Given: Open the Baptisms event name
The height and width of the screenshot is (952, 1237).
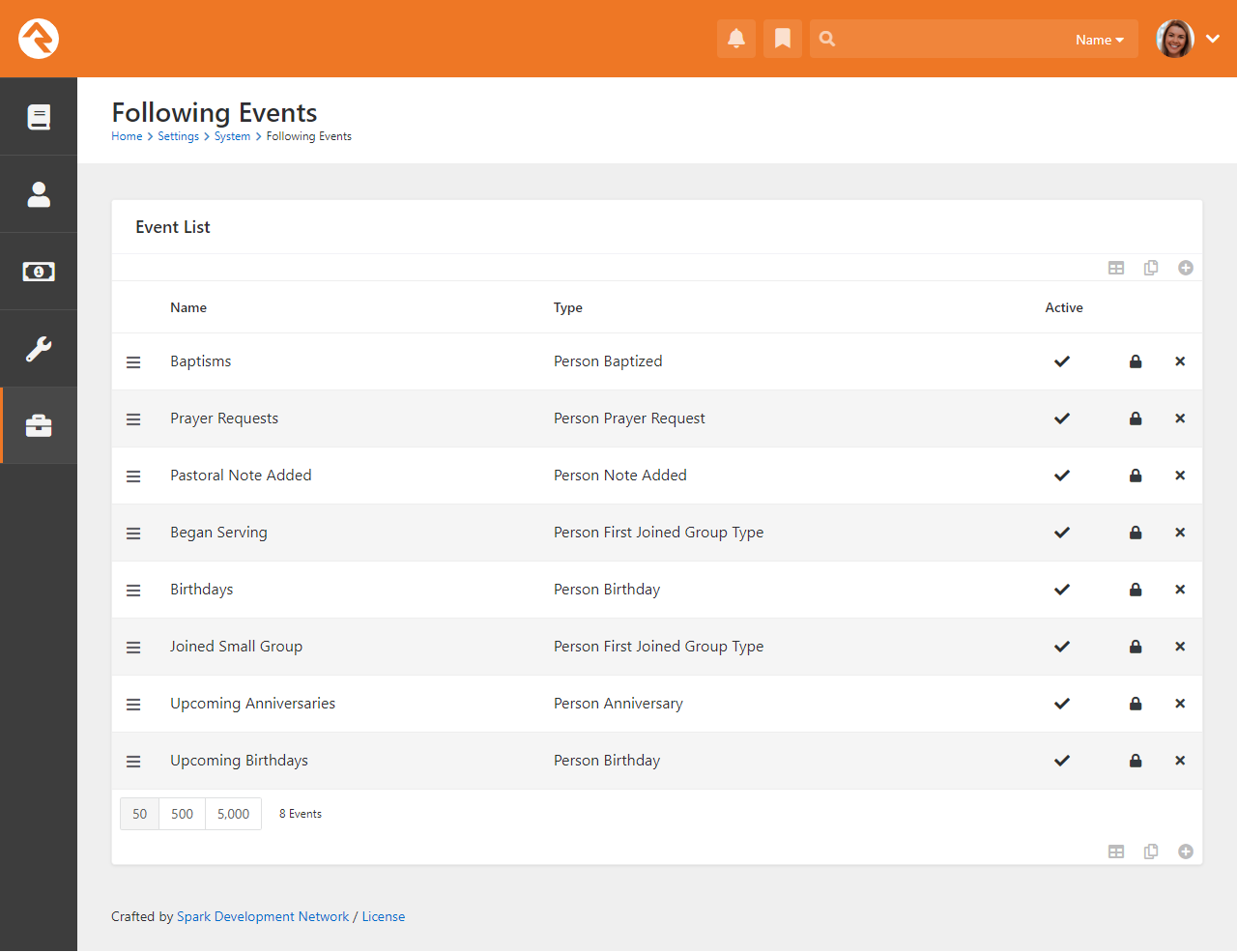Looking at the screenshot, I should [x=201, y=361].
